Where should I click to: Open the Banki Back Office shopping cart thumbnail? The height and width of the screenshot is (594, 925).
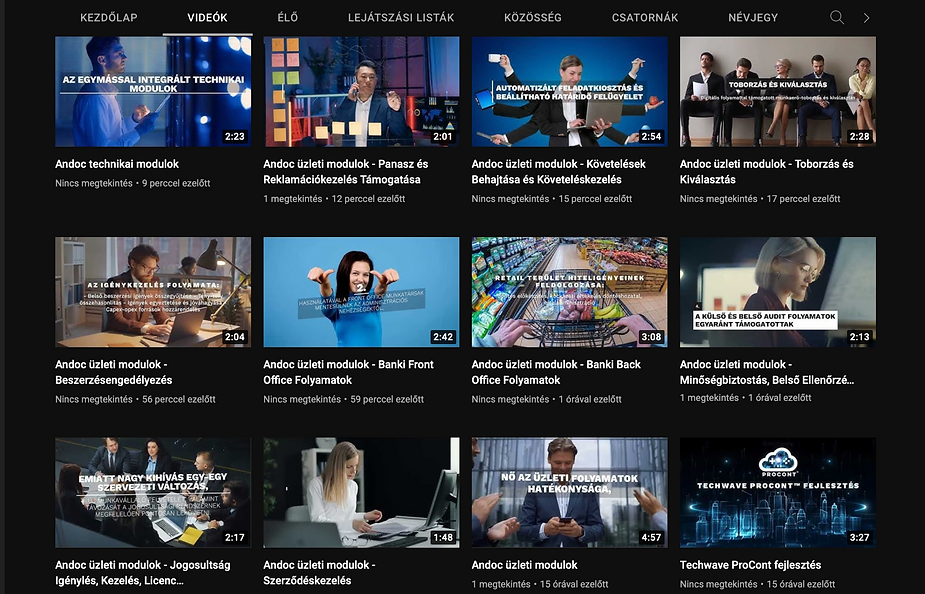tap(569, 292)
